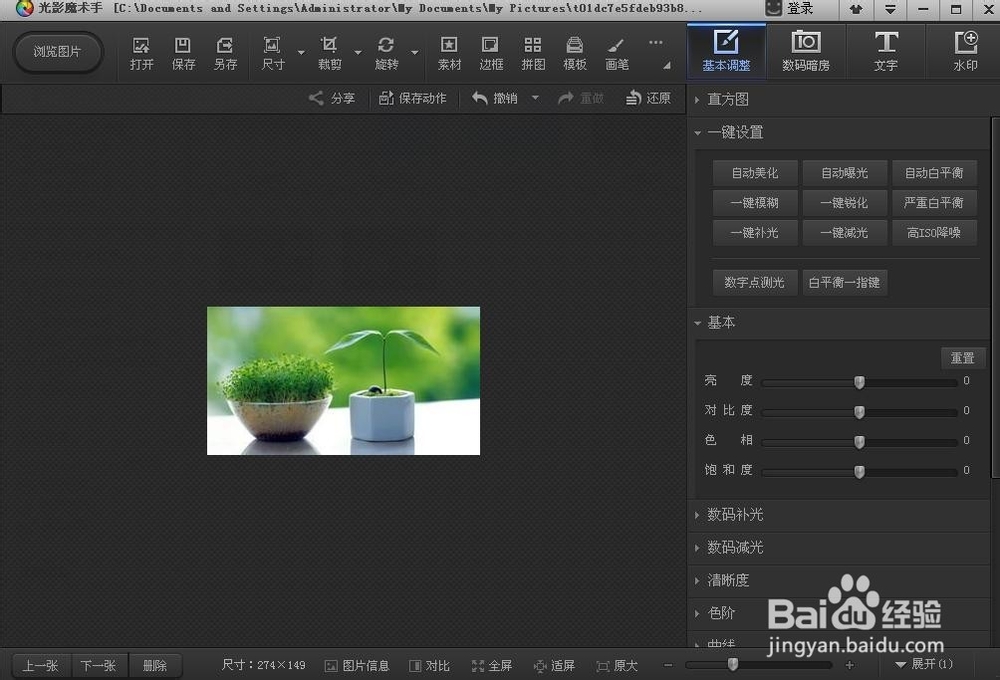1000x680 pixels.
Task: Open the 撤销 history dropdown arrow
Action: [x=536, y=98]
